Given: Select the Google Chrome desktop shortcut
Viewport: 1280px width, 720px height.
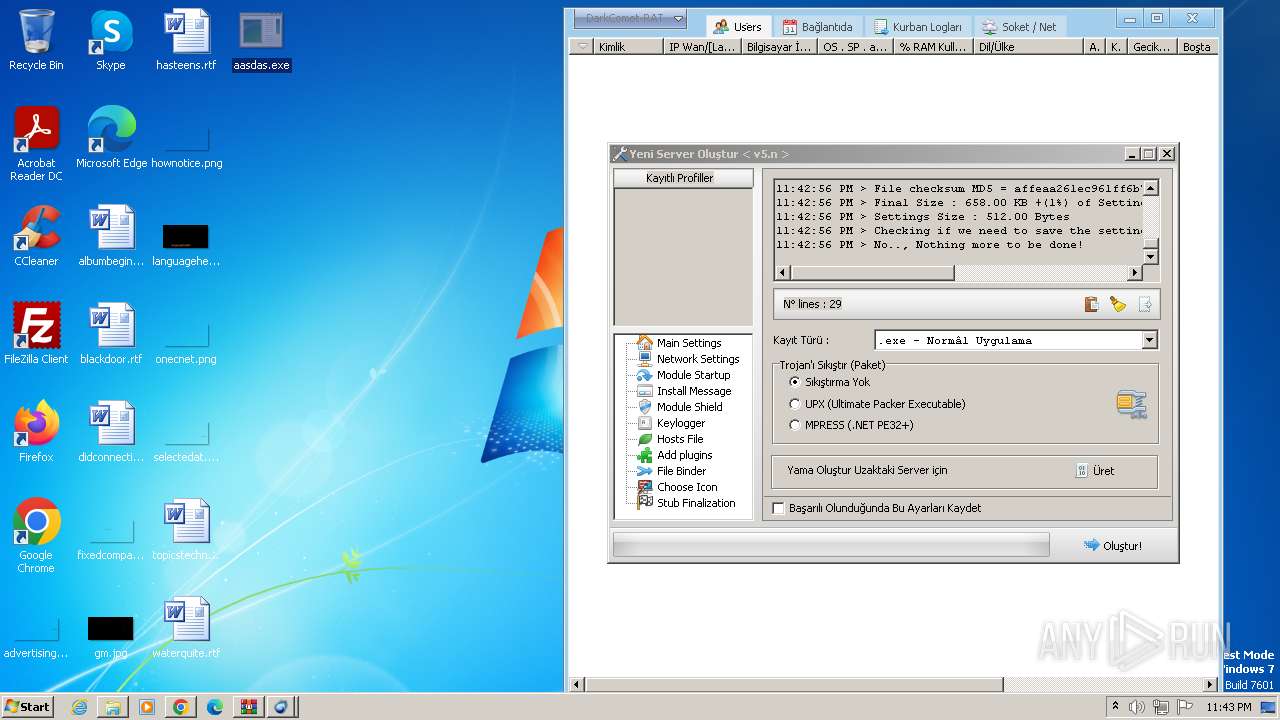Looking at the screenshot, I should (x=36, y=537).
